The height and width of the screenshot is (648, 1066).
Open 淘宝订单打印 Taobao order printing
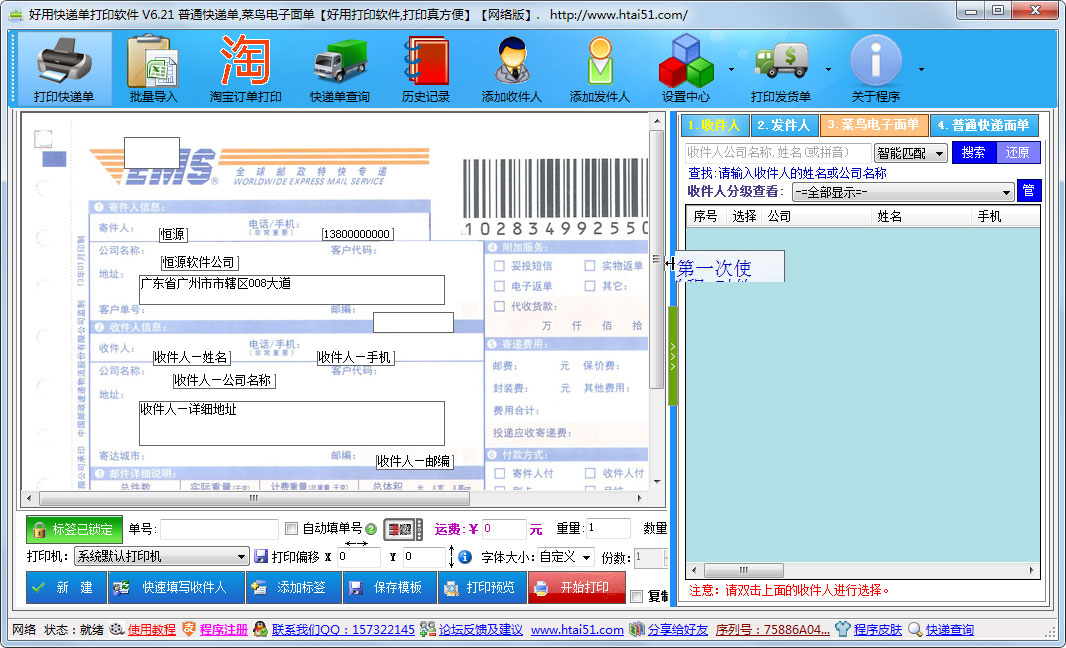coord(245,69)
